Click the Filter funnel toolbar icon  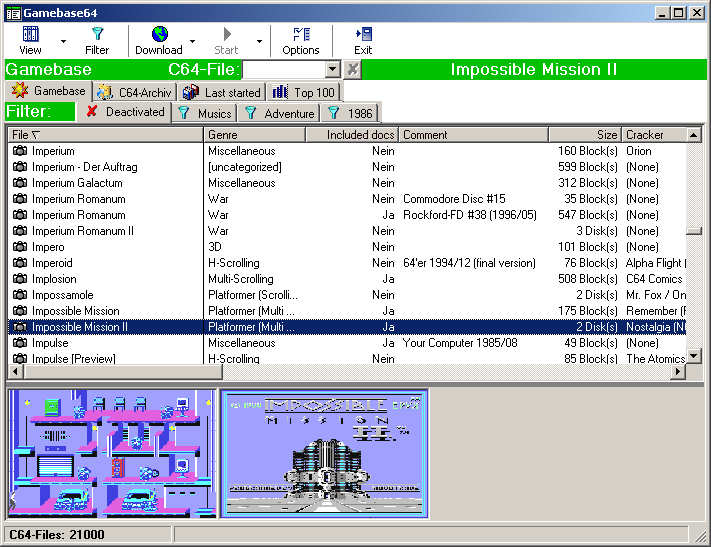(x=97, y=34)
